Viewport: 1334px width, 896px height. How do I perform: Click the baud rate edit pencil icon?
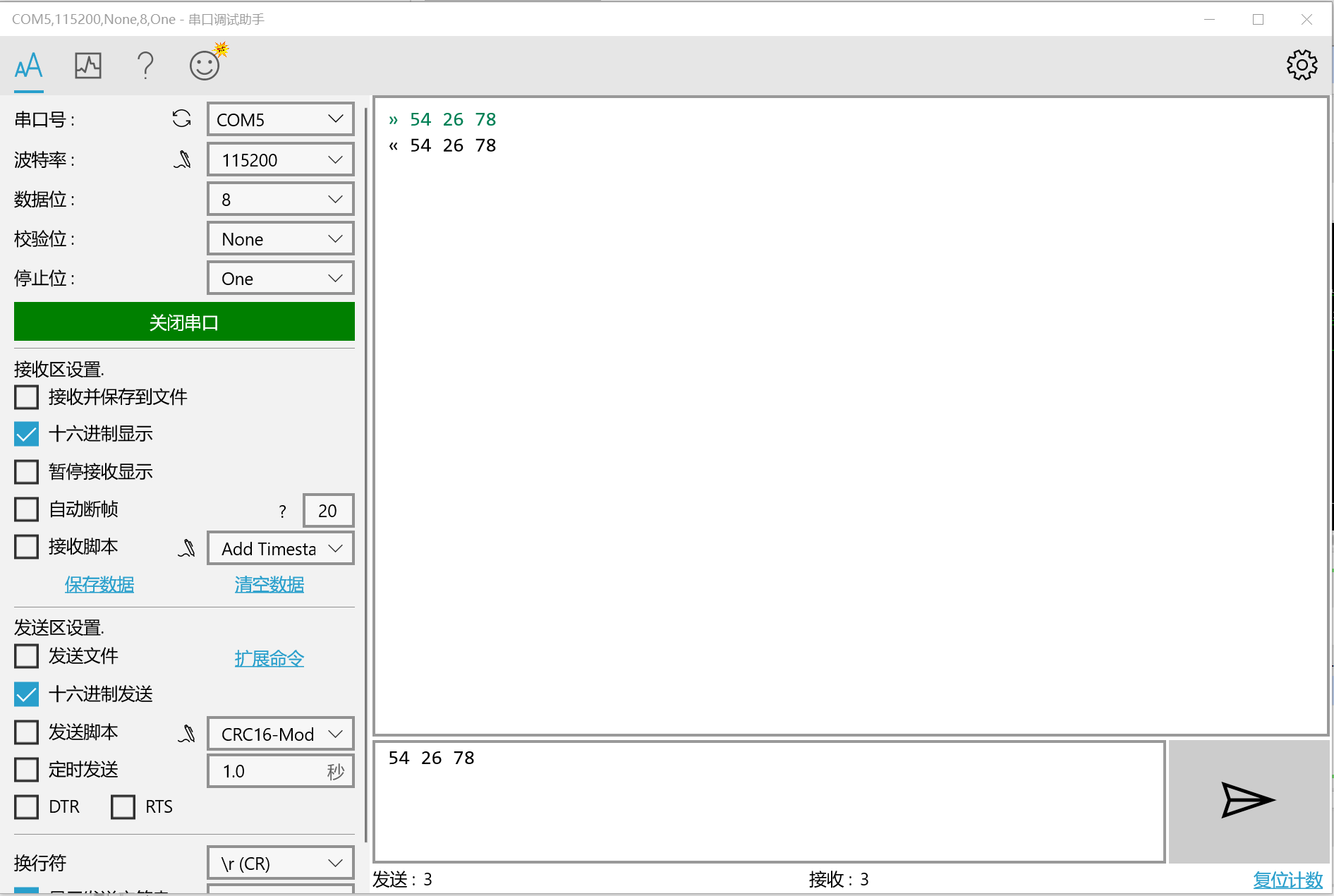click(x=183, y=159)
